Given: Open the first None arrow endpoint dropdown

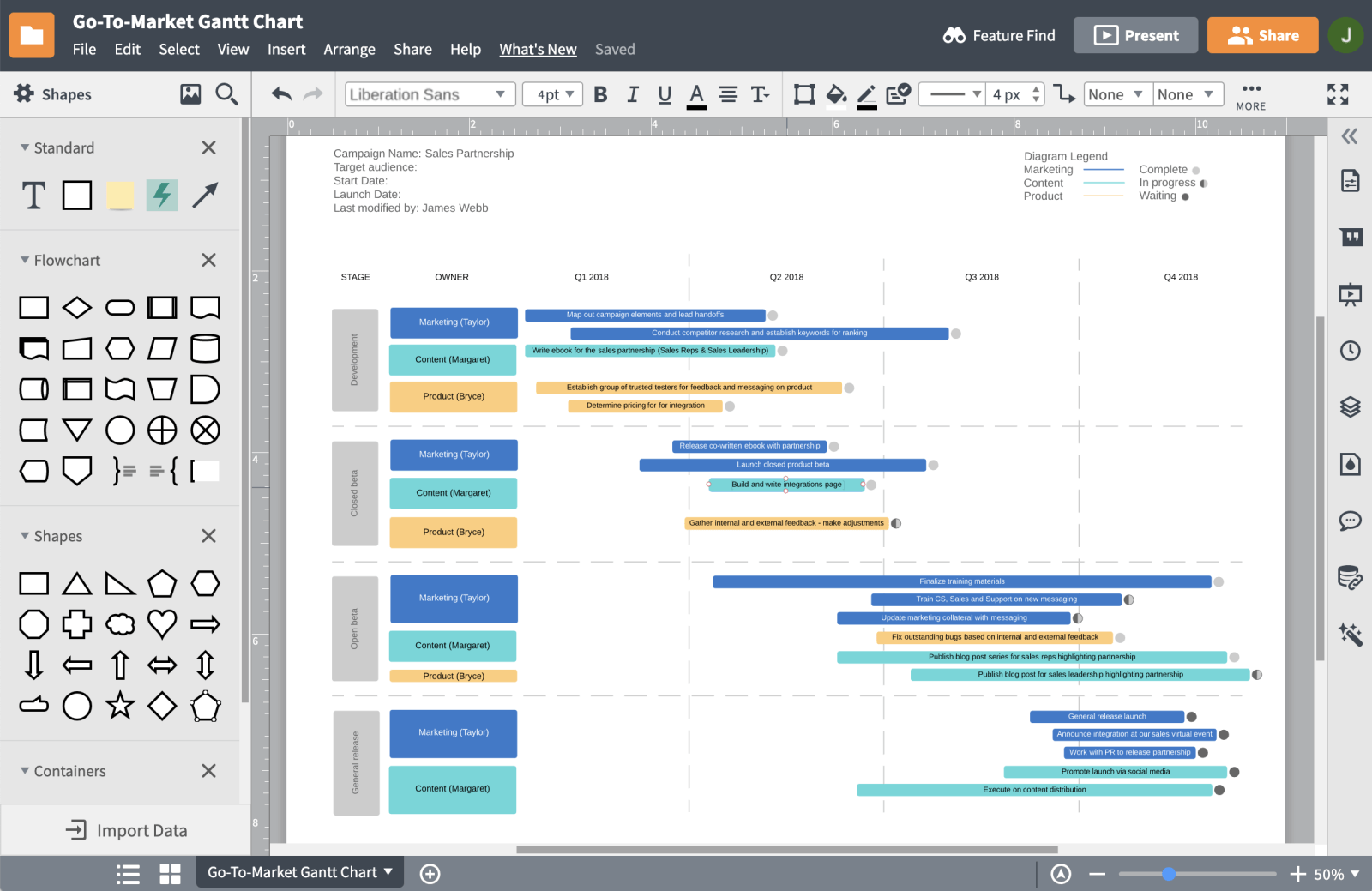Looking at the screenshot, I should tap(1116, 94).
